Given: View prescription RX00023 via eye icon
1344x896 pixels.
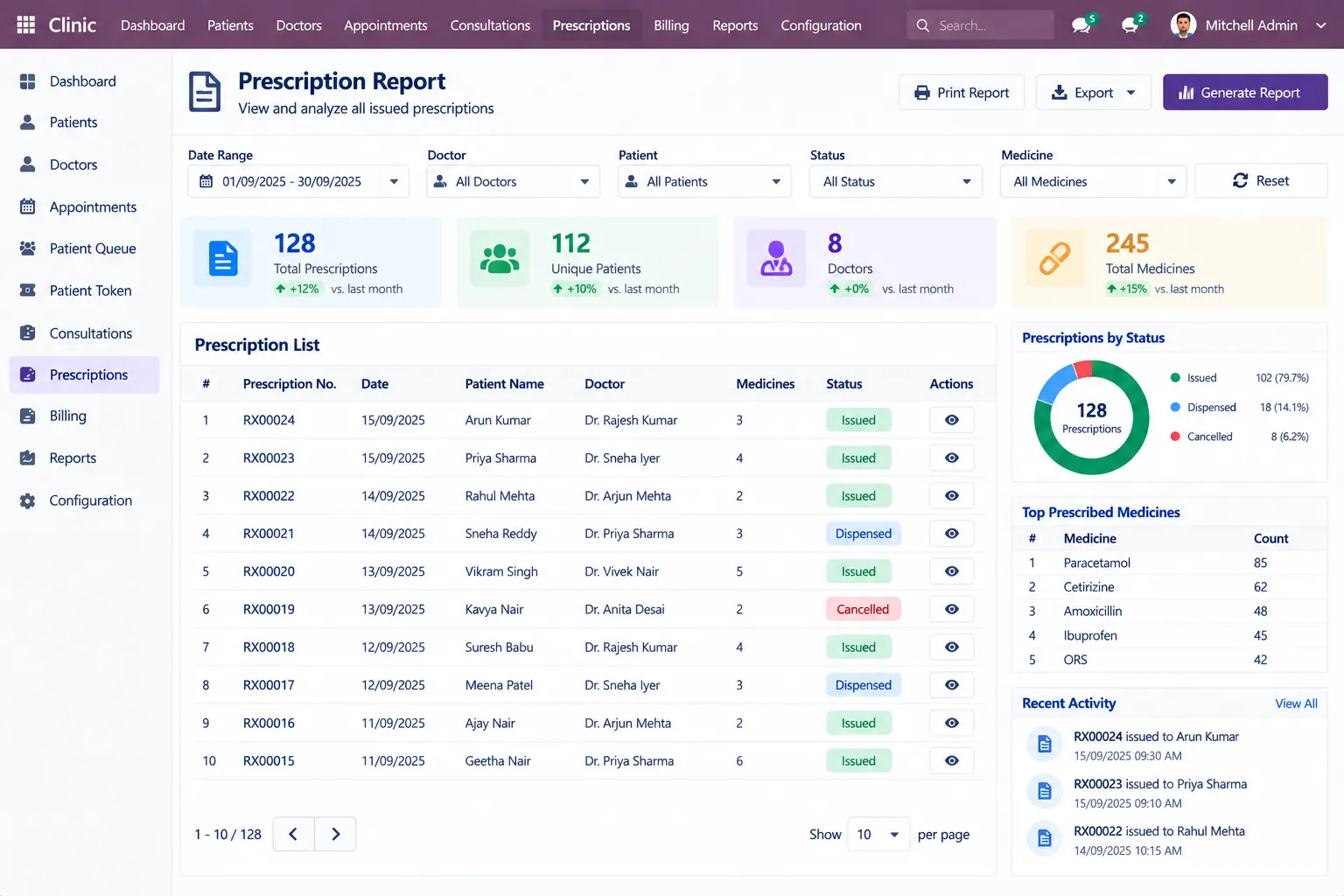Looking at the screenshot, I should (x=952, y=458).
